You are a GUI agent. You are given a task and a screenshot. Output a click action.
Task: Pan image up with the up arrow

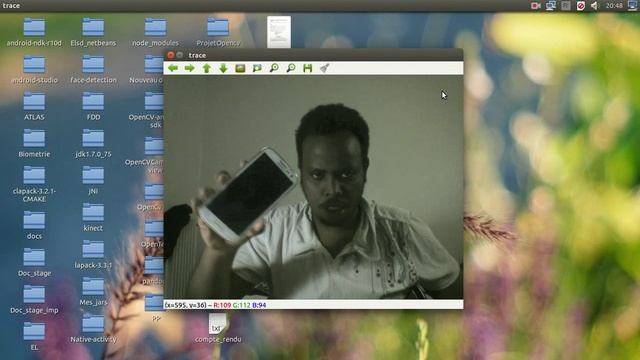point(207,68)
